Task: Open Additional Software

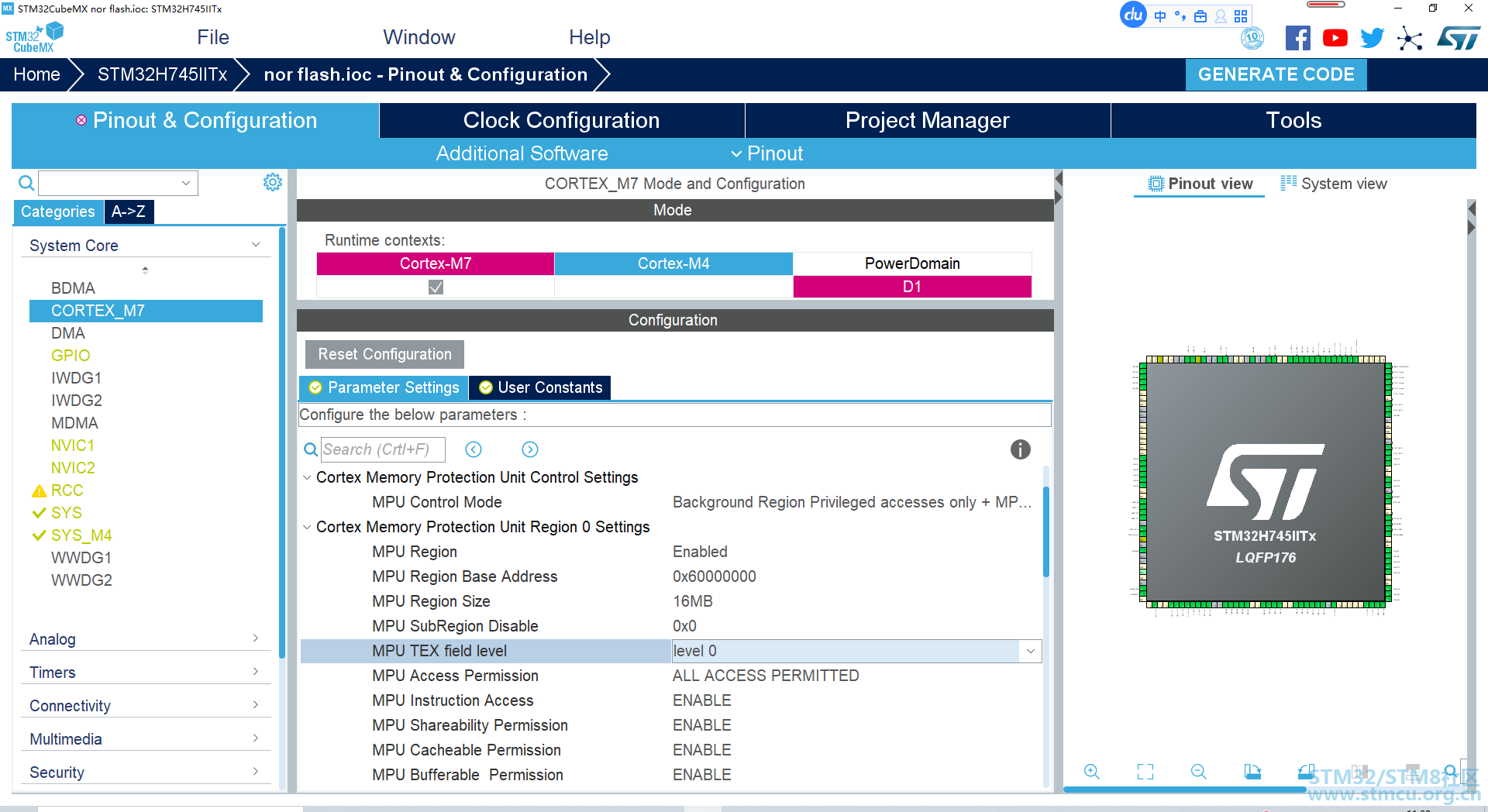Action: coord(522,153)
